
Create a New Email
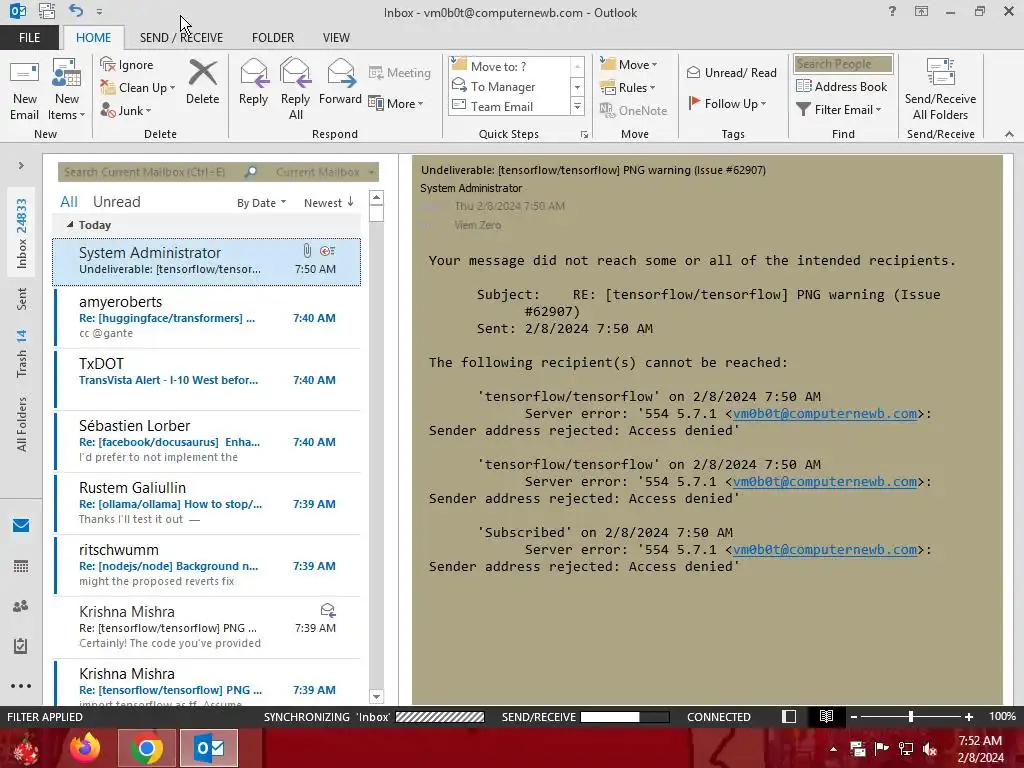(x=25, y=90)
